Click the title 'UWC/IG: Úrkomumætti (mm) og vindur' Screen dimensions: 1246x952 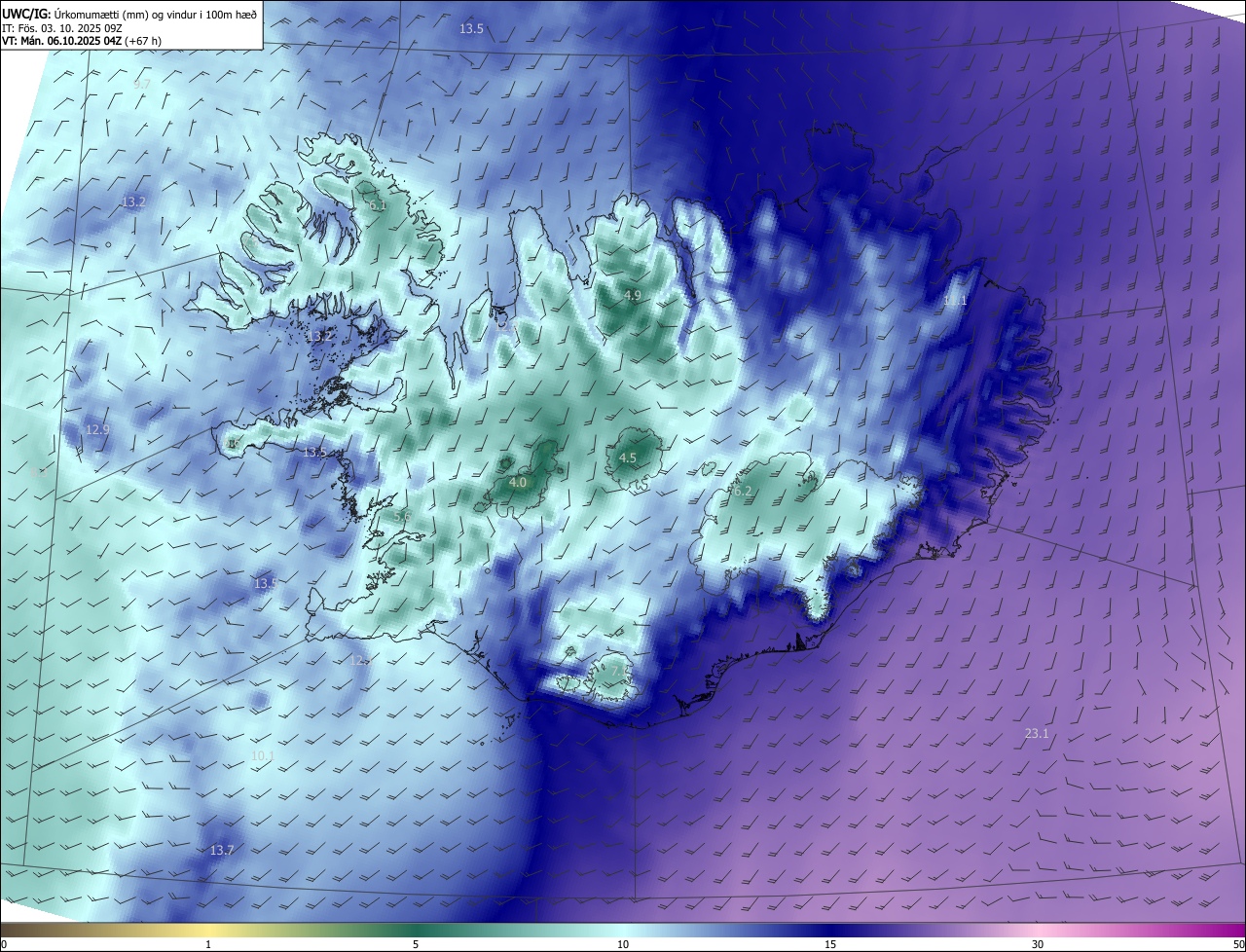(130, 13)
